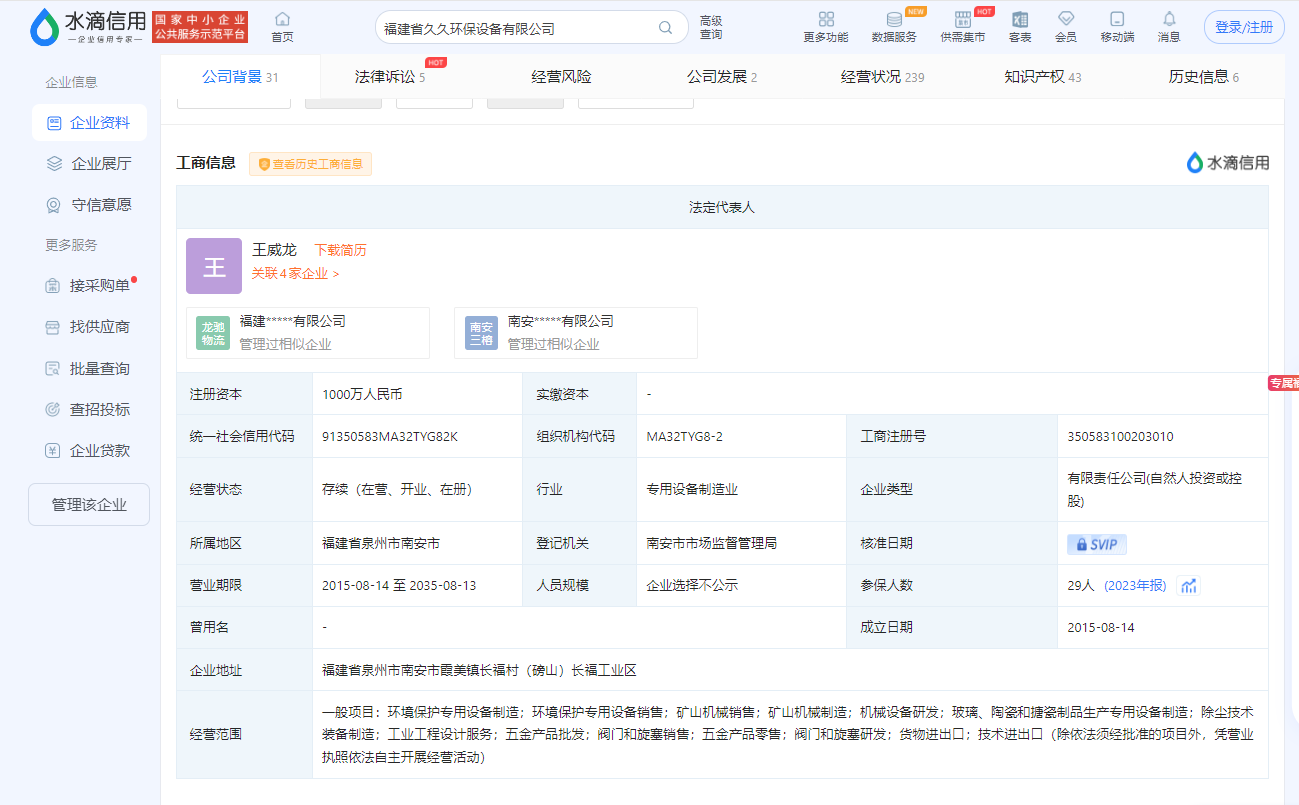Click the 南安三福 company logo
This screenshot has height=805, width=1299.
pyautogui.click(x=481, y=333)
